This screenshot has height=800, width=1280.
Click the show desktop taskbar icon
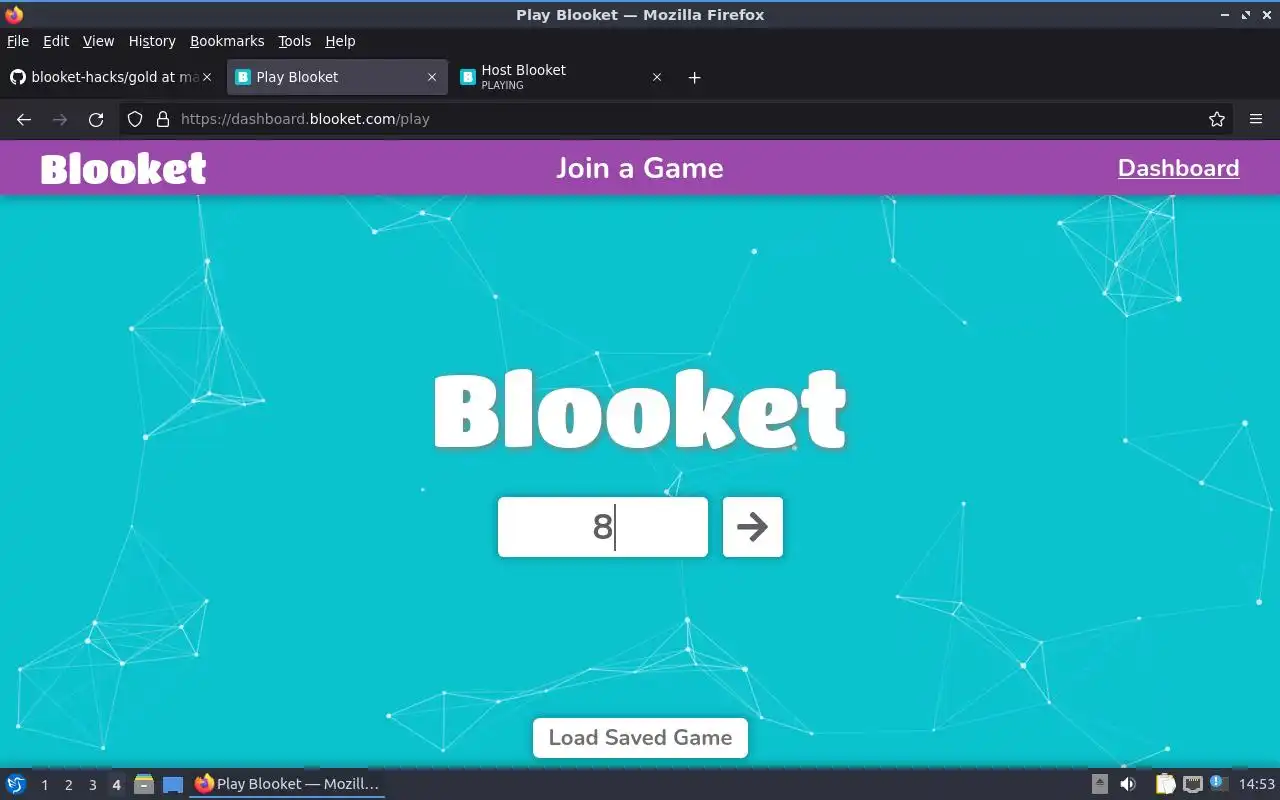(x=173, y=785)
